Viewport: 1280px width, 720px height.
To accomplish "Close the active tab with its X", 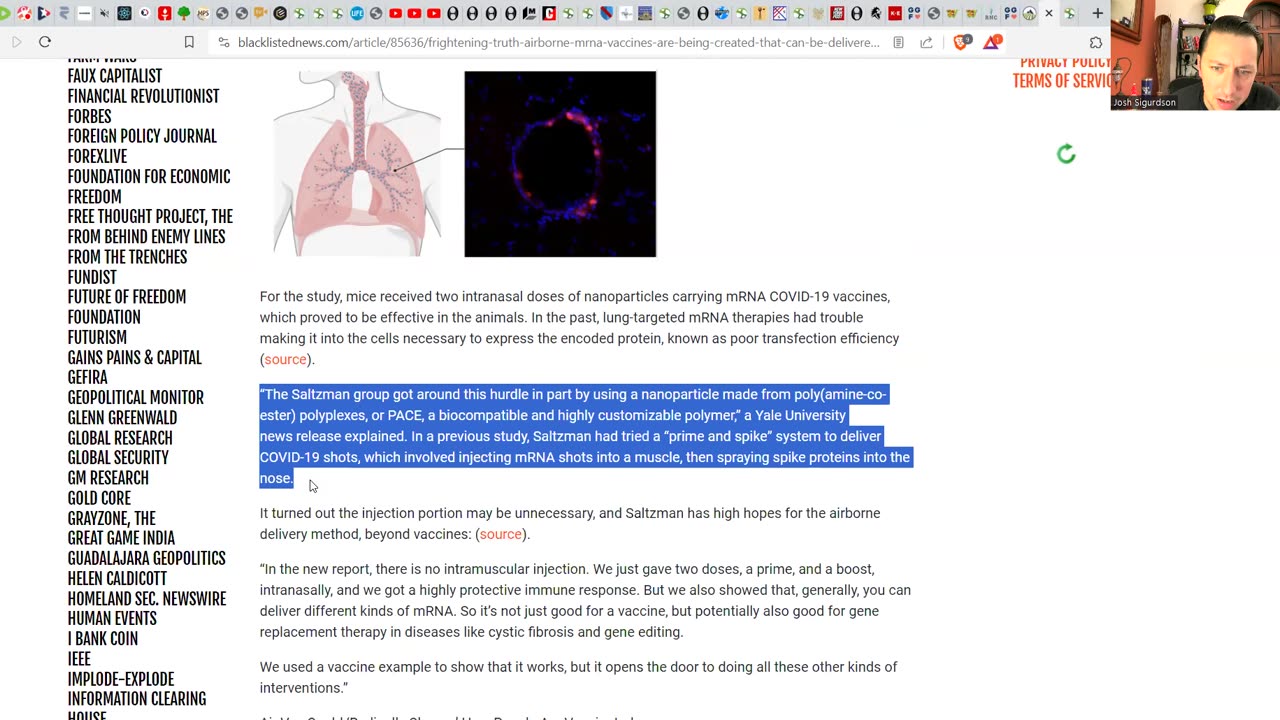I will 1049,13.
